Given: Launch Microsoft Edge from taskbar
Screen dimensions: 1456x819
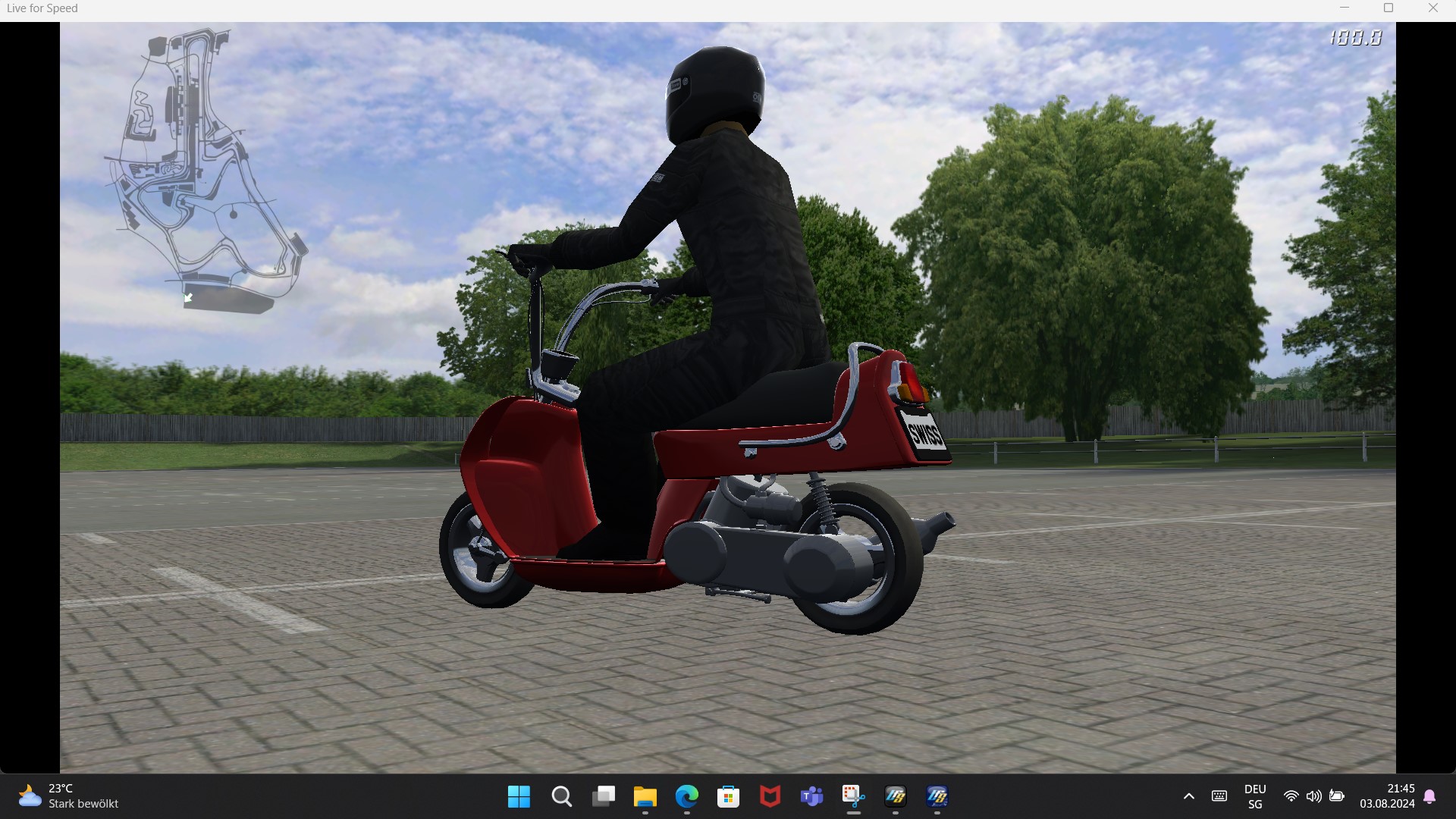Looking at the screenshot, I should [687, 796].
